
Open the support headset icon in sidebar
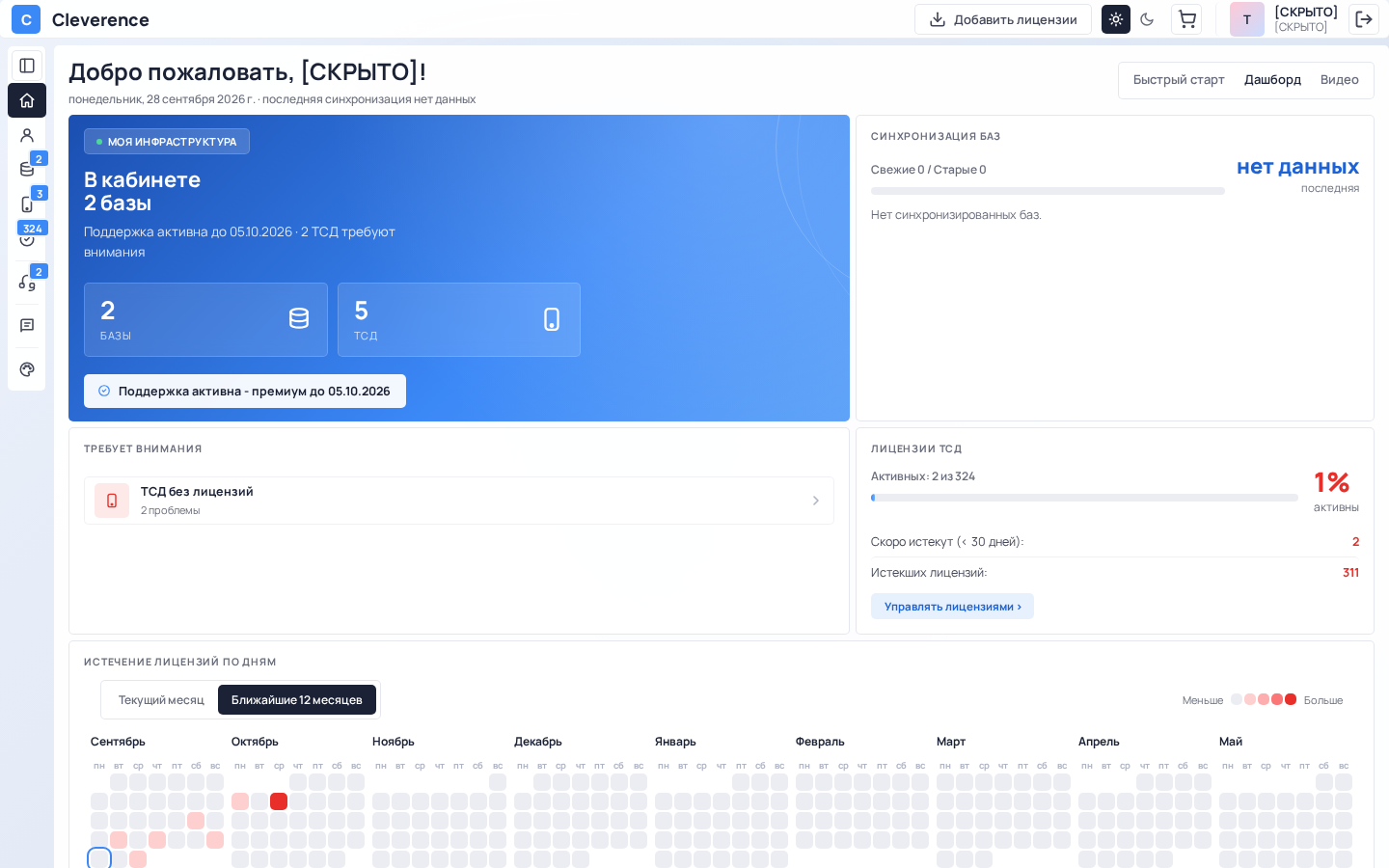(27, 283)
